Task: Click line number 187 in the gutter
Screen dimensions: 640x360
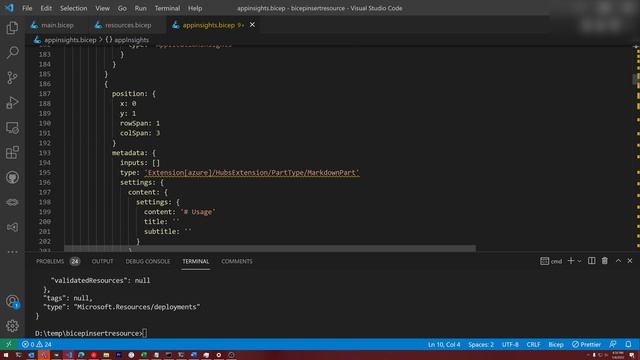Action: point(44,93)
